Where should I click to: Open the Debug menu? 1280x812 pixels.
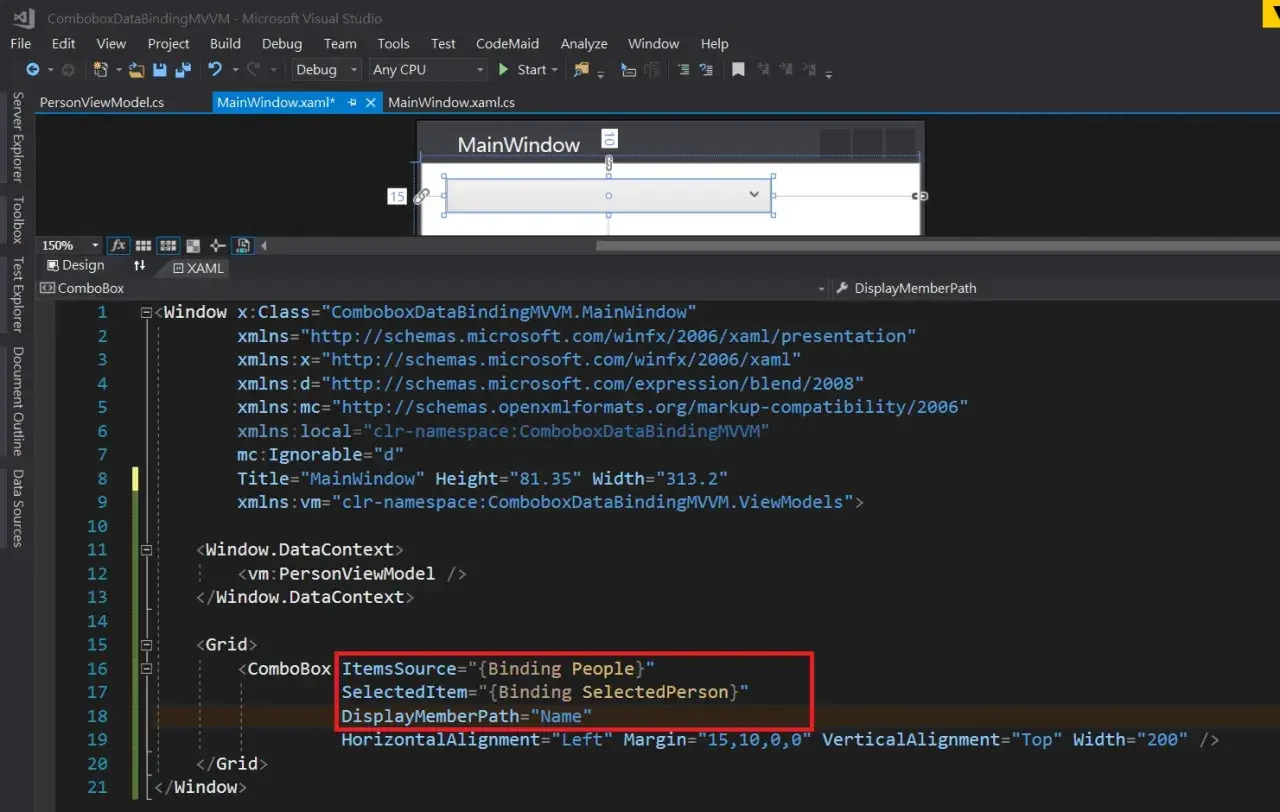(282, 43)
